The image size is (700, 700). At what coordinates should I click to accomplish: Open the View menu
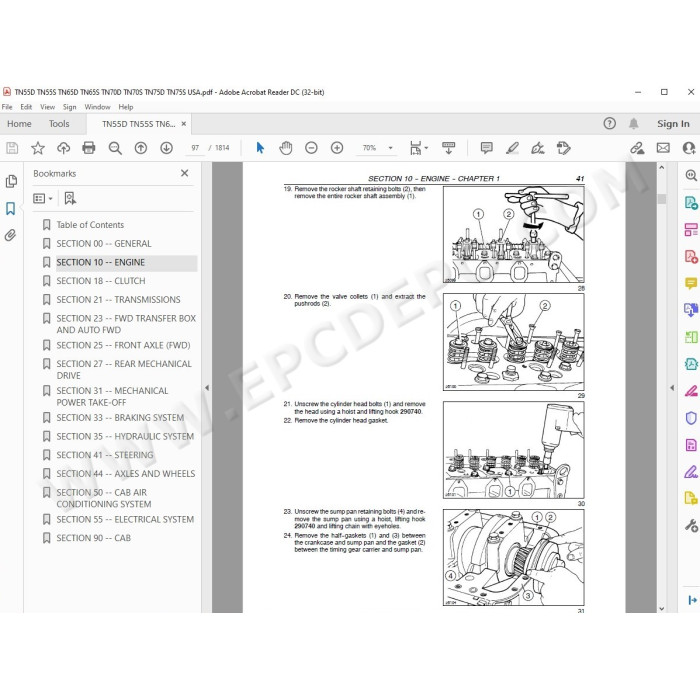click(x=47, y=107)
